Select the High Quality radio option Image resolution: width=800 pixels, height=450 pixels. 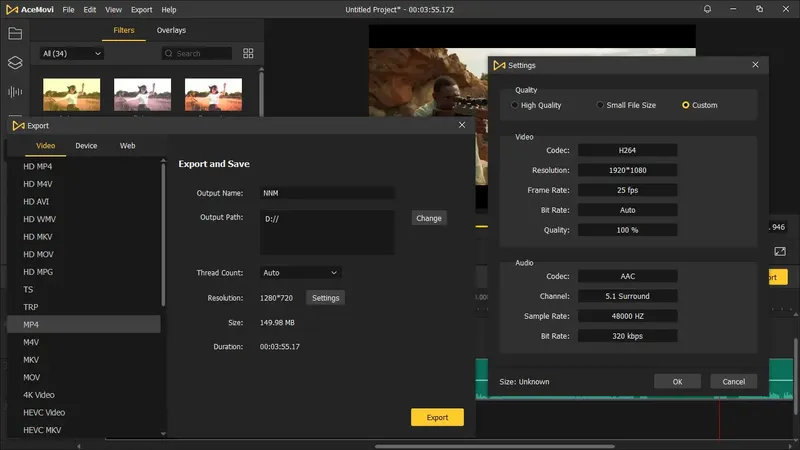516,105
